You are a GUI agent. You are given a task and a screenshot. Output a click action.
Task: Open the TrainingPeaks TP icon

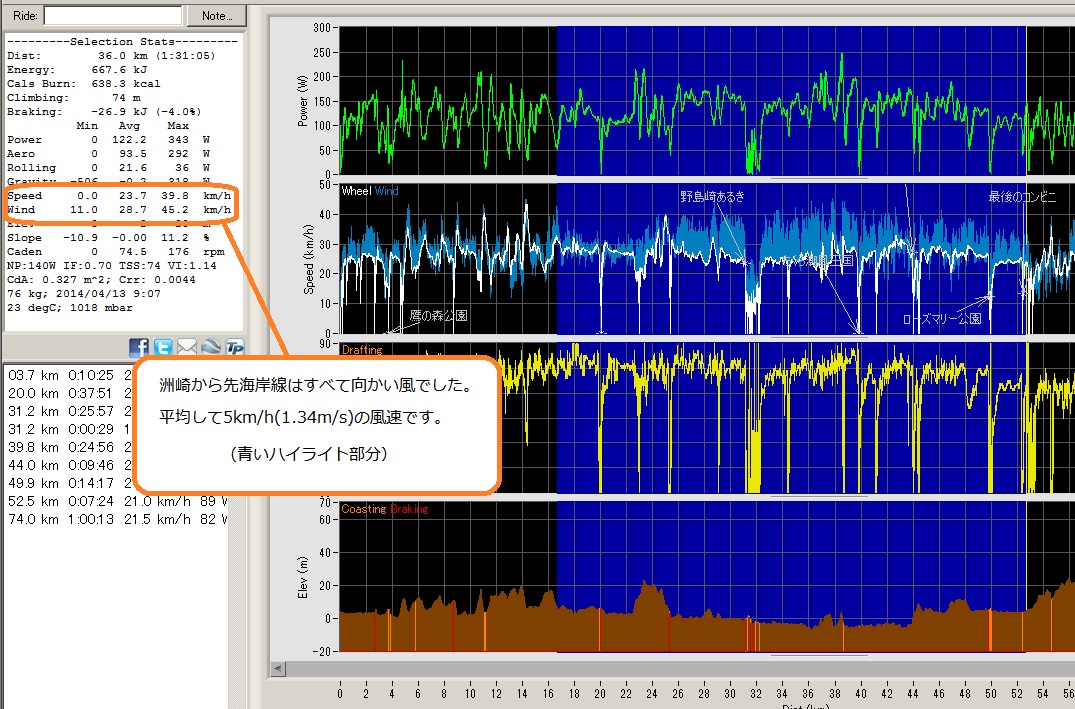point(234,347)
